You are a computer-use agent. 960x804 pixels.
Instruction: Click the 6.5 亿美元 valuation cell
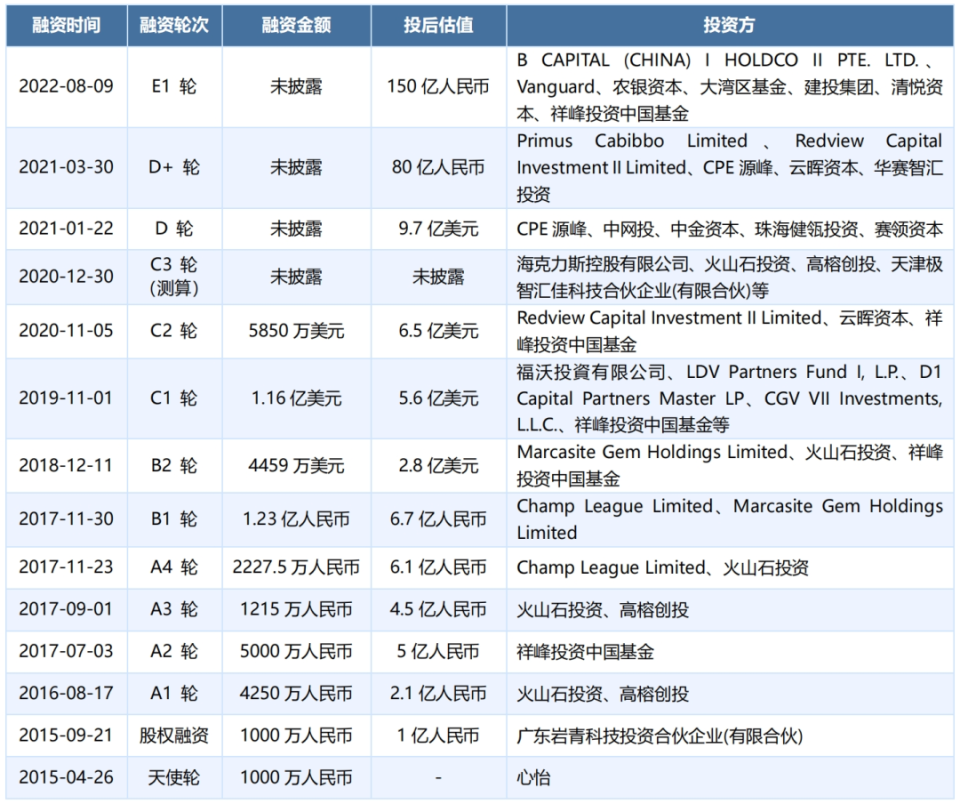pyautogui.click(x=438, y=331)
